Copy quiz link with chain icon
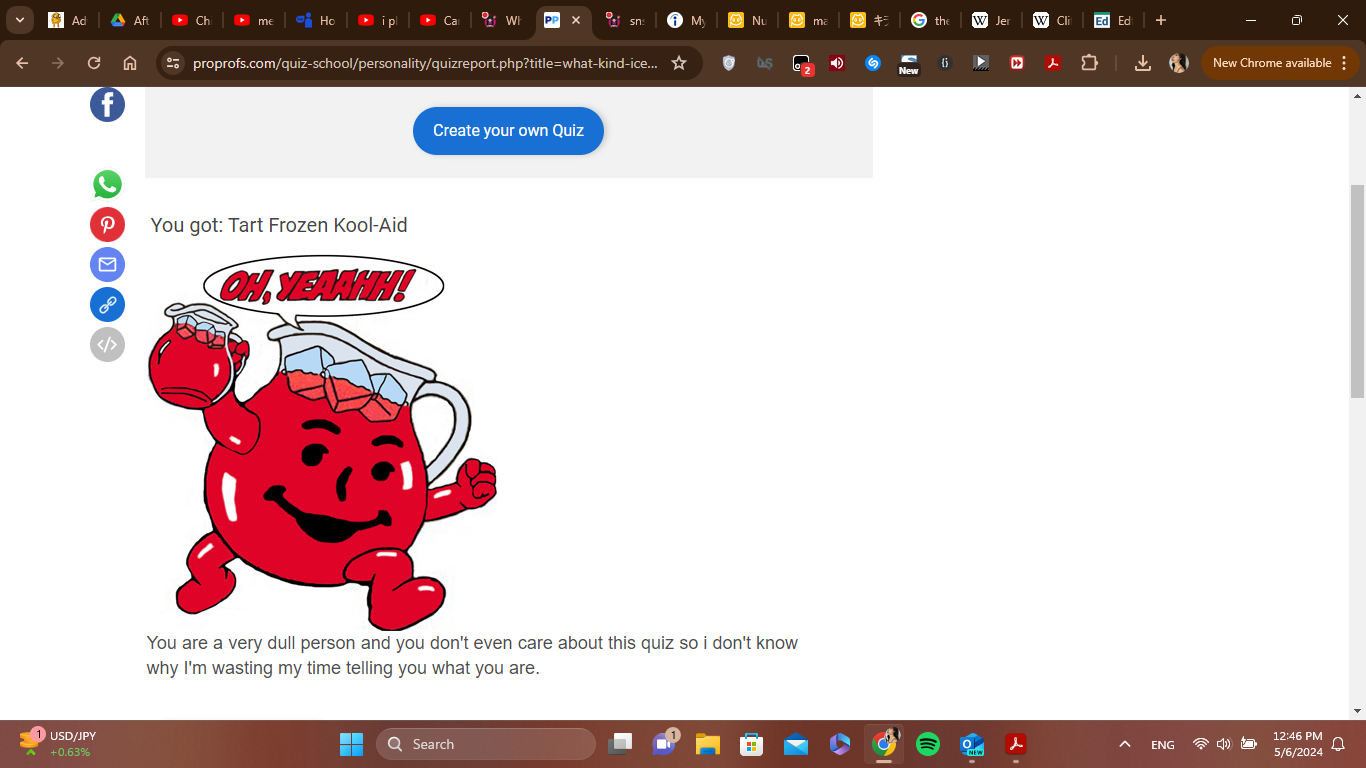Screen dimensions: 1366x768 coord(107,304)
